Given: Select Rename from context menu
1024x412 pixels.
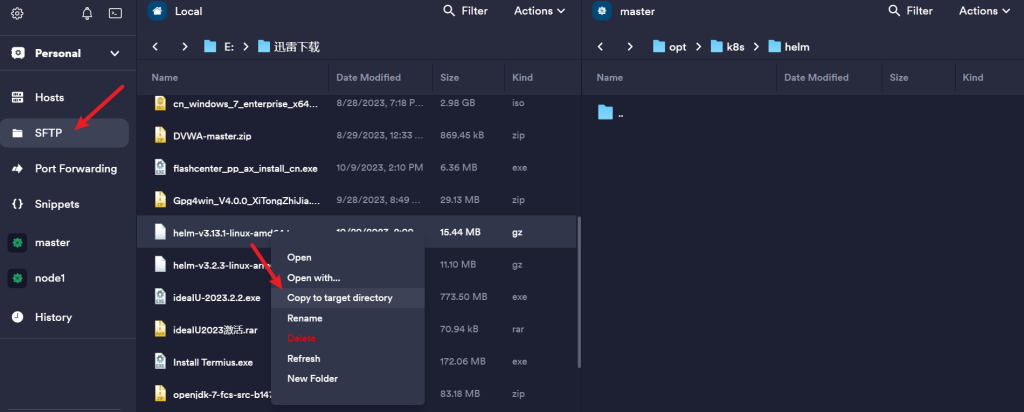Looking at the screenshot, I should pos(304,318).
